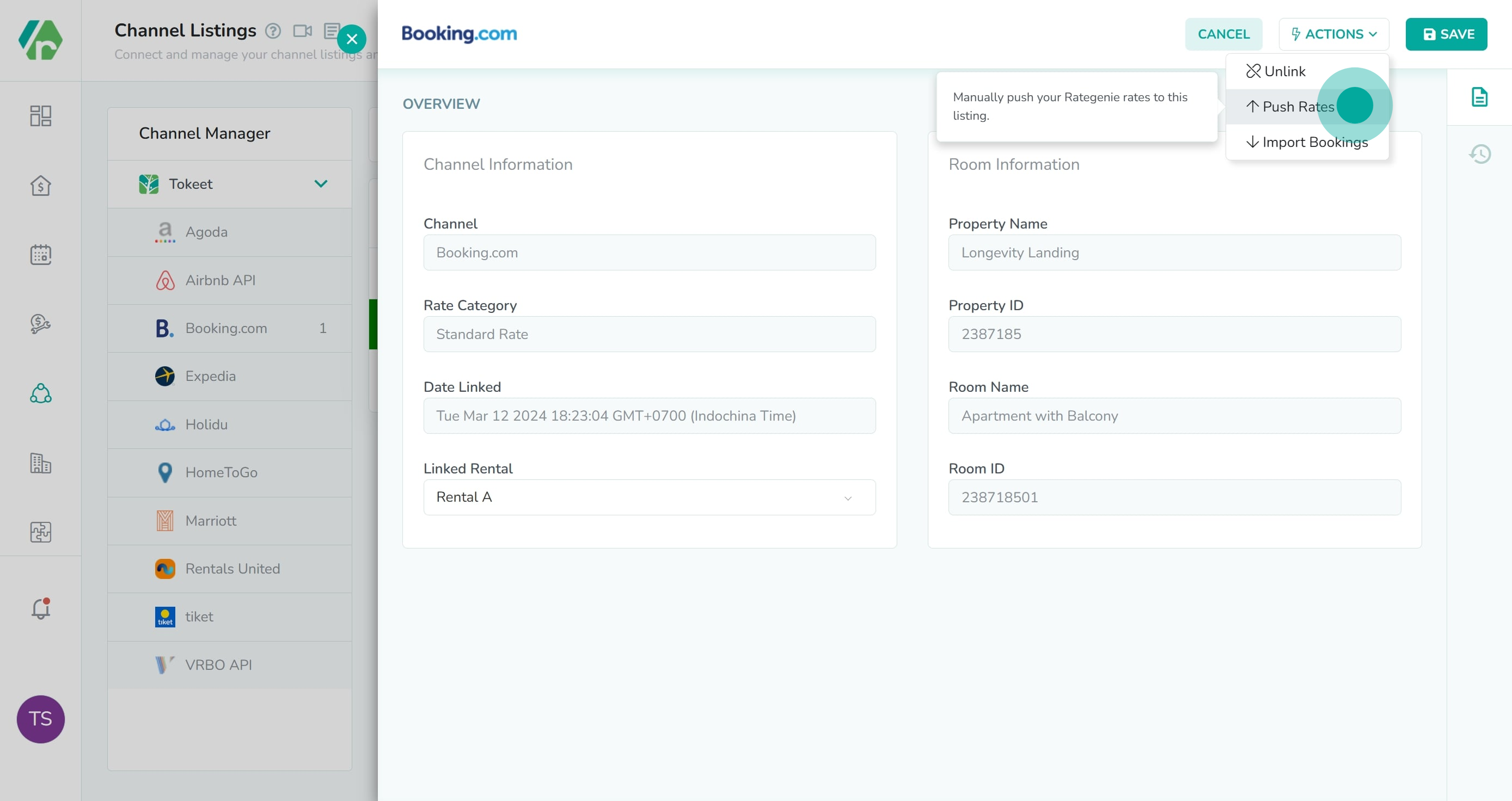Click the tiket channel icon

(164, 616)
